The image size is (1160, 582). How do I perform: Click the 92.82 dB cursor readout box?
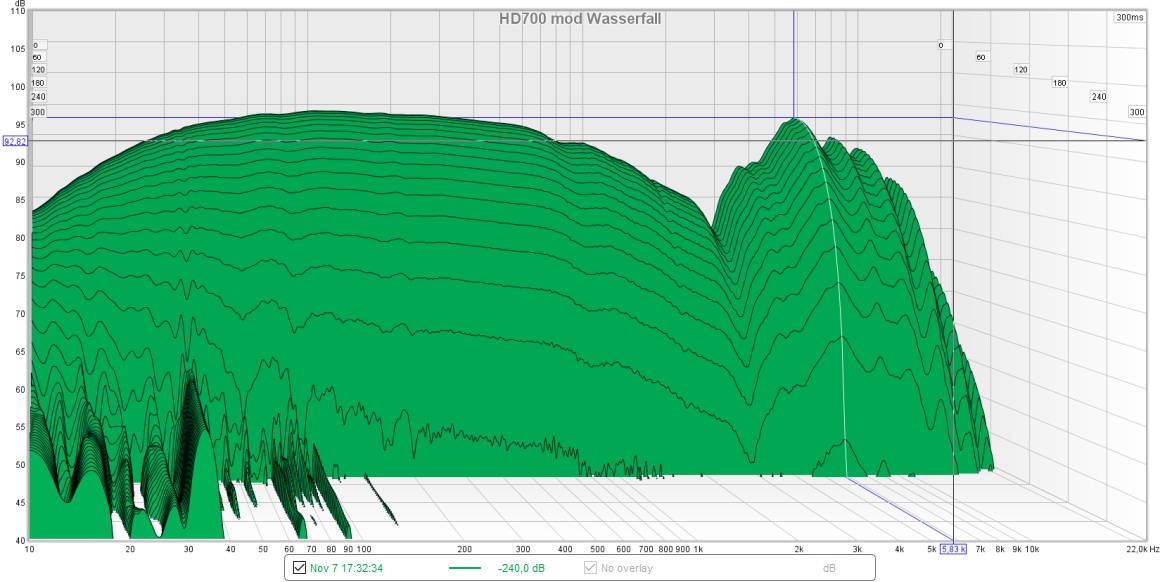pyautogui.click(x=14, y=141)
